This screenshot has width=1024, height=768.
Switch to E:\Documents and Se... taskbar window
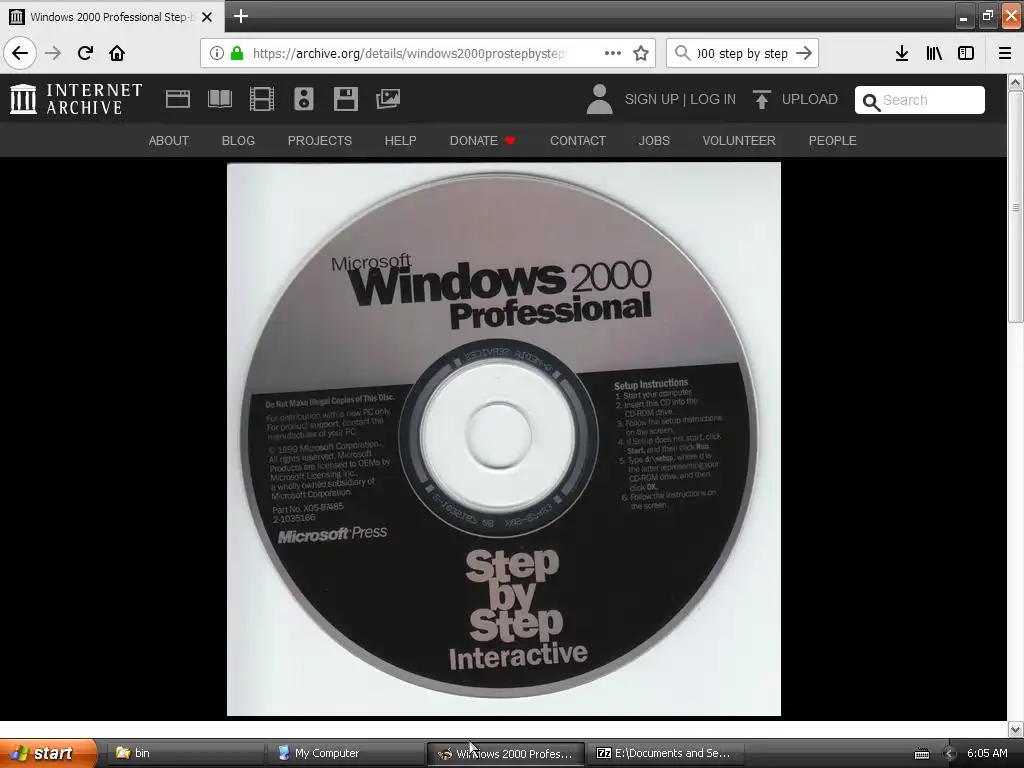(x=665, y=753)
